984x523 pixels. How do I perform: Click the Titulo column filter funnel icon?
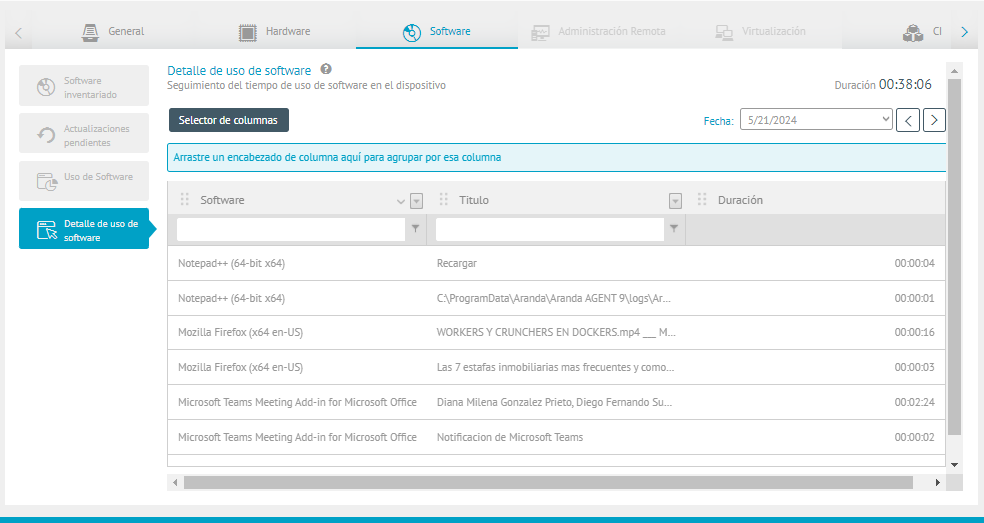click(x=675, y=229)
